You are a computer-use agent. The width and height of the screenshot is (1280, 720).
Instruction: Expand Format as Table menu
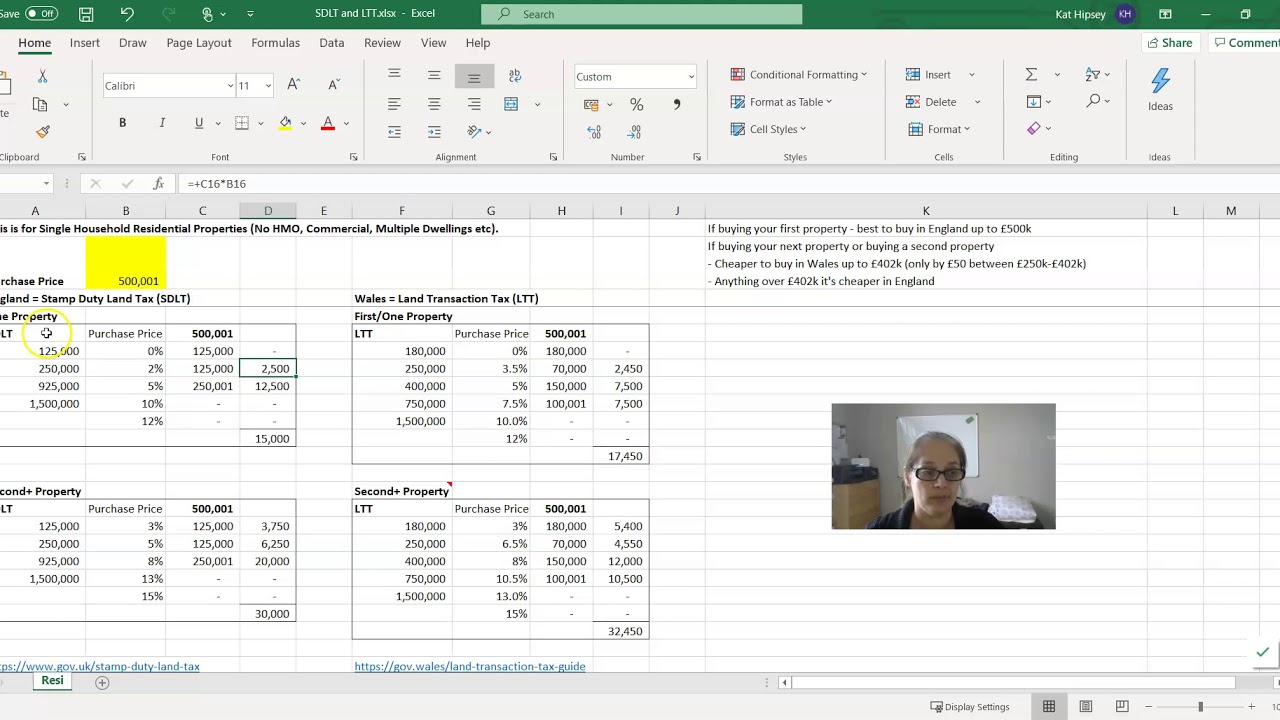[x=781, y=102]
